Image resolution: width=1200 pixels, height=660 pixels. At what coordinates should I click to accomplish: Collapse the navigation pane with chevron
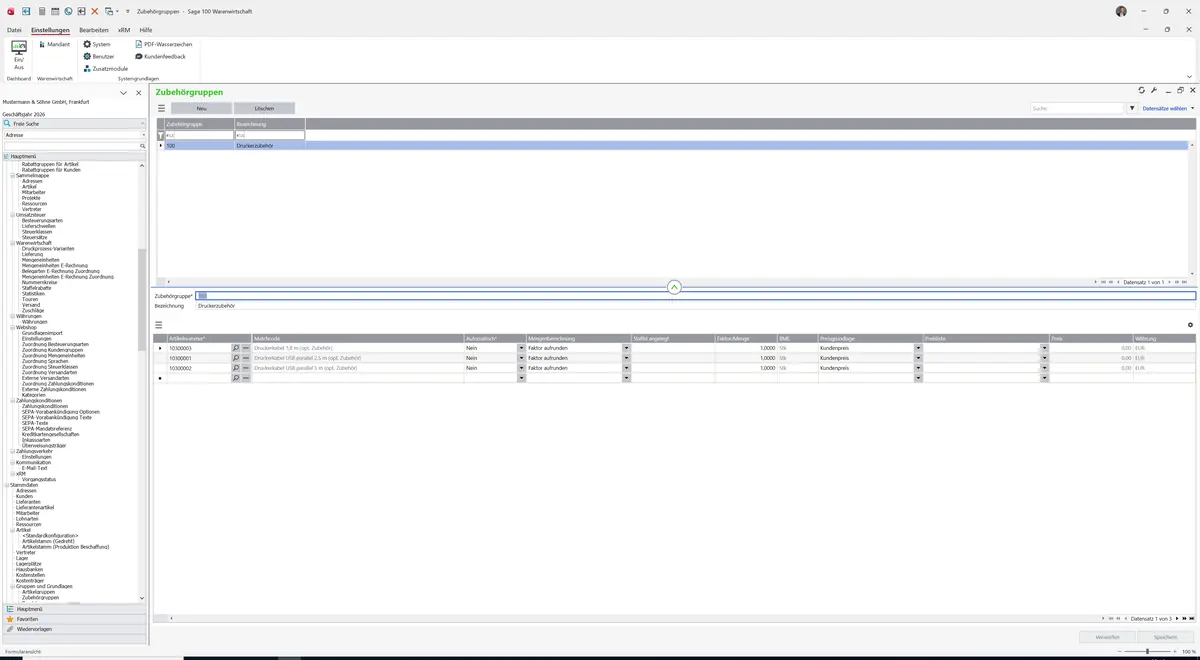tap(124, 93)
